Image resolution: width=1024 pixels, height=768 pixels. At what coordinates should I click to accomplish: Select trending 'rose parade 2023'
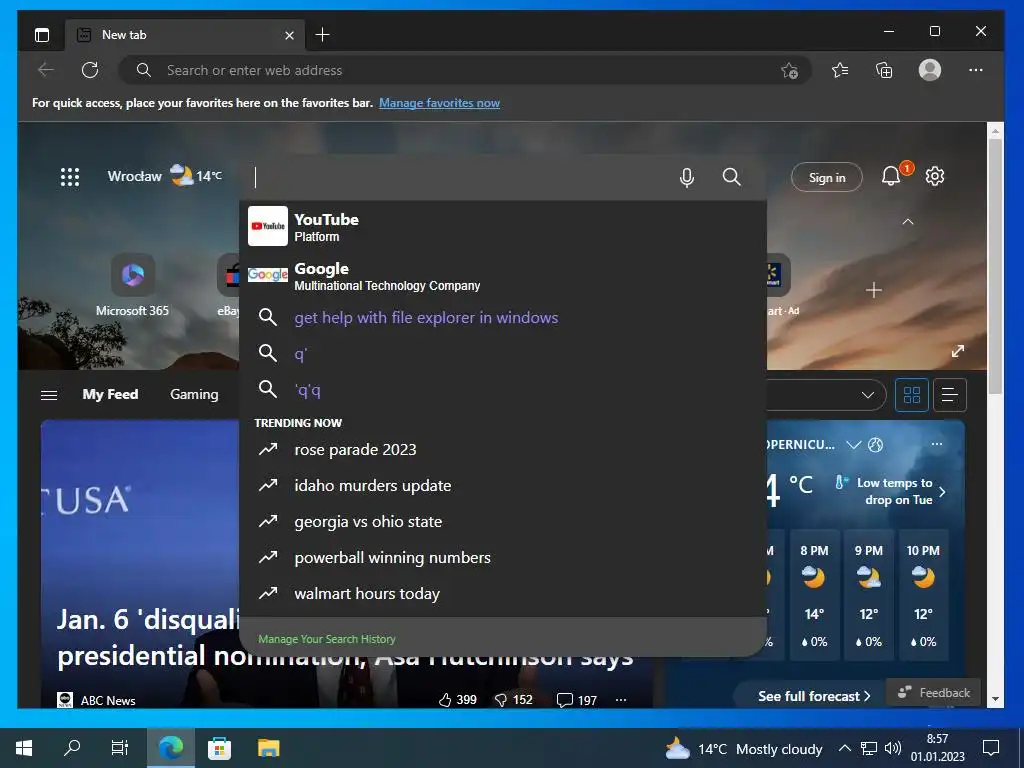coord(503,450)
